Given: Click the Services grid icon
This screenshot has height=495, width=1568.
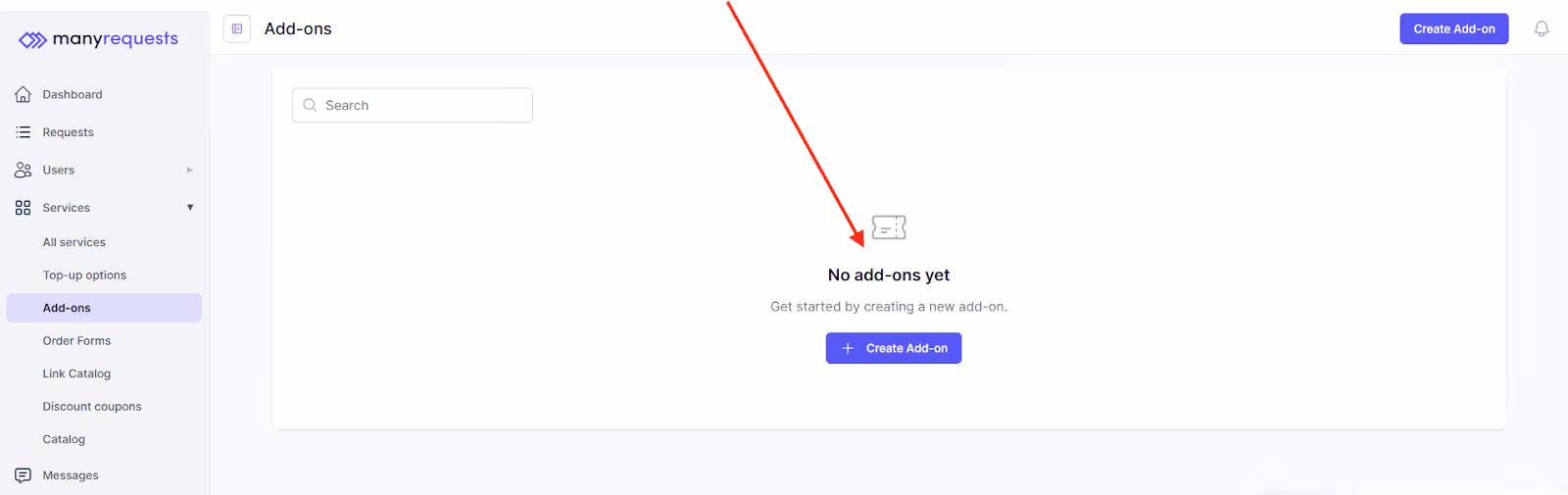Looking at the screenshot, I should click(24, 208).
